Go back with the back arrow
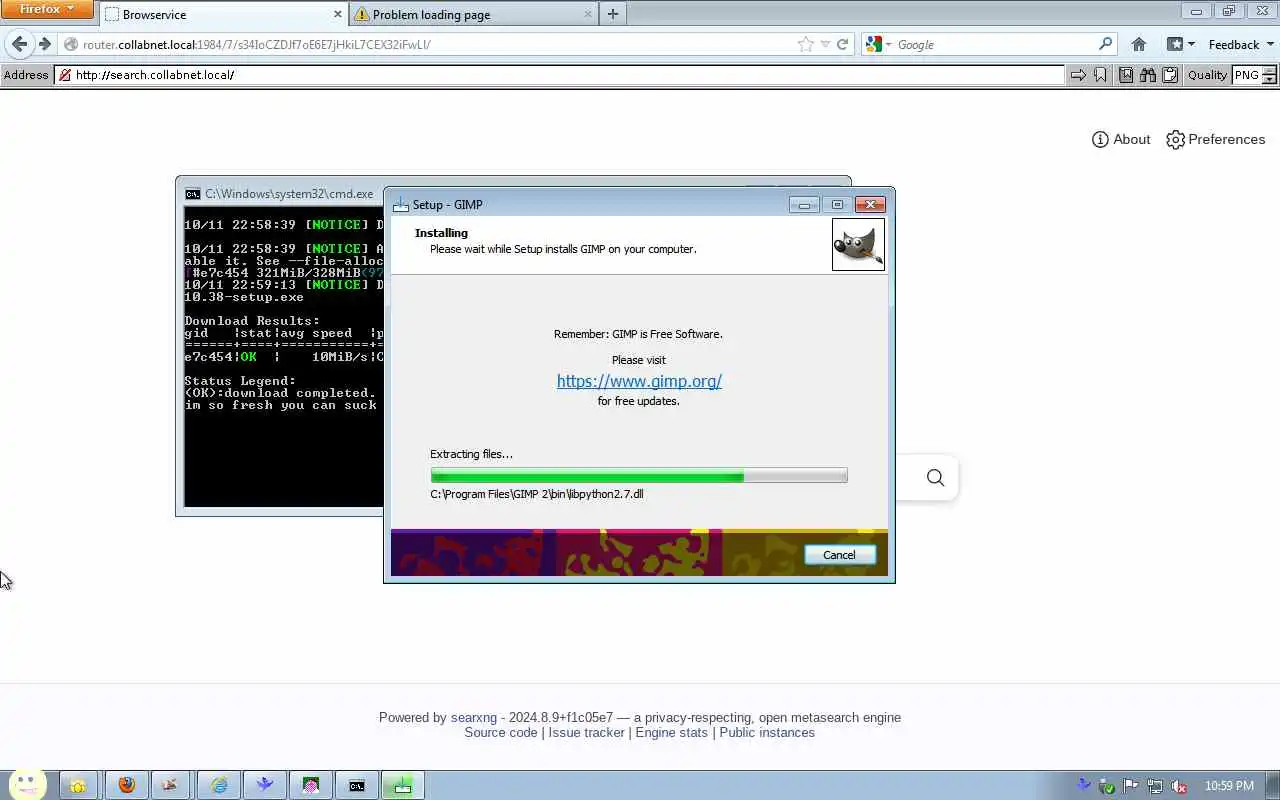The image size is (1280, 800). pyautogui.click(x=19, y=44)
